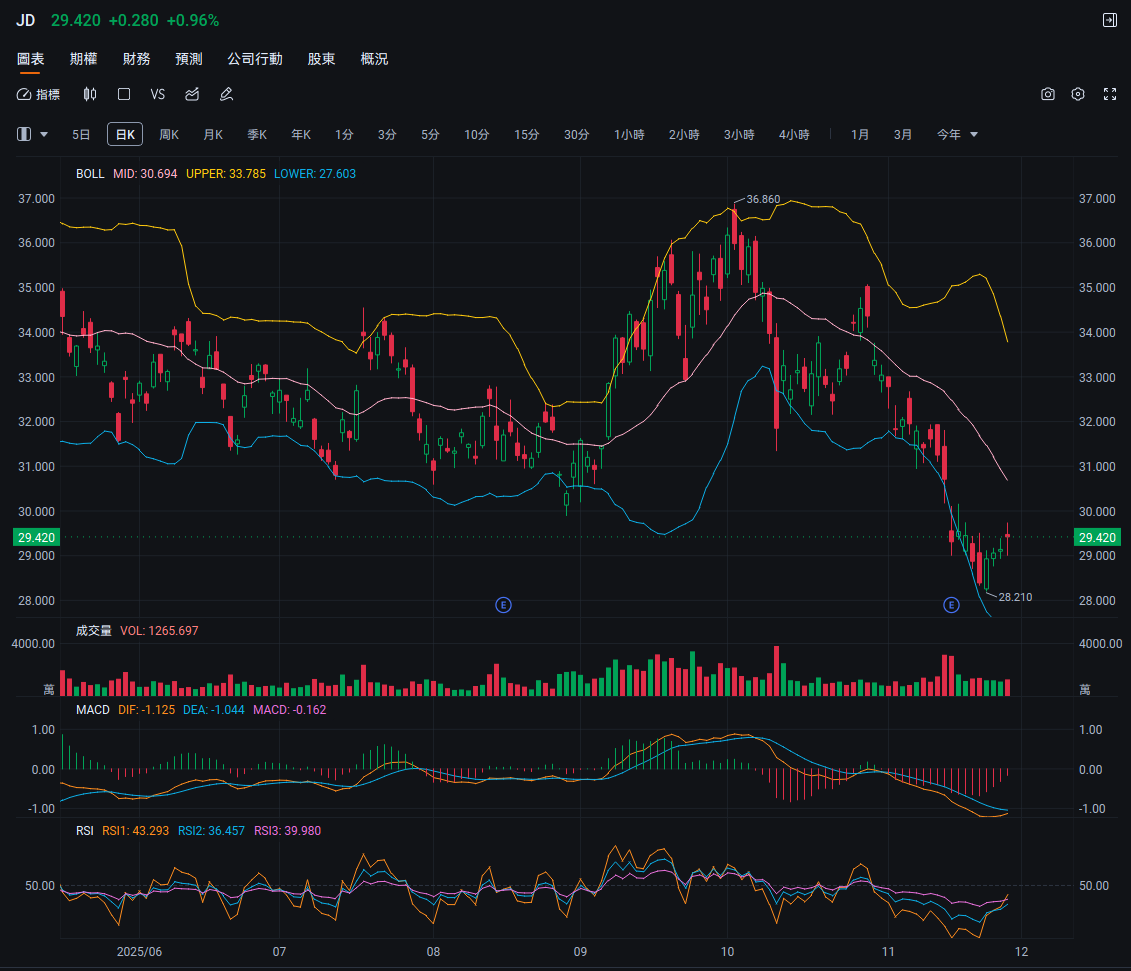Select the 日K timeframe
Viewport: 1131px width, 971px height.
(126, 134)
